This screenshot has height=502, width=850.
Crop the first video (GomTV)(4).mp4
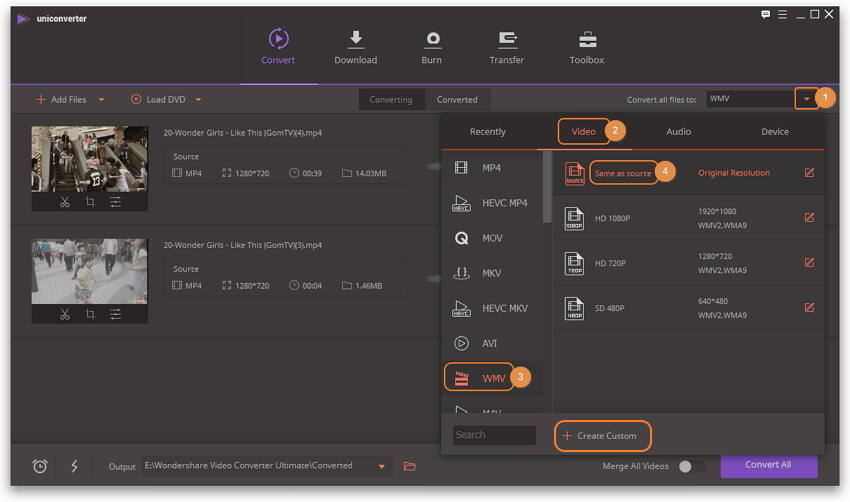(90, 202)
